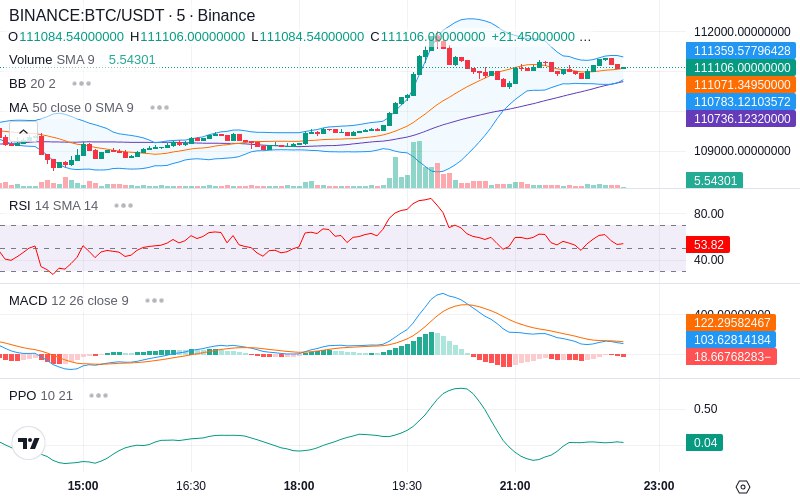Select the MACD 12 26 close 9 label
Viewport: 800px width, 500px height.
(69, 301)
